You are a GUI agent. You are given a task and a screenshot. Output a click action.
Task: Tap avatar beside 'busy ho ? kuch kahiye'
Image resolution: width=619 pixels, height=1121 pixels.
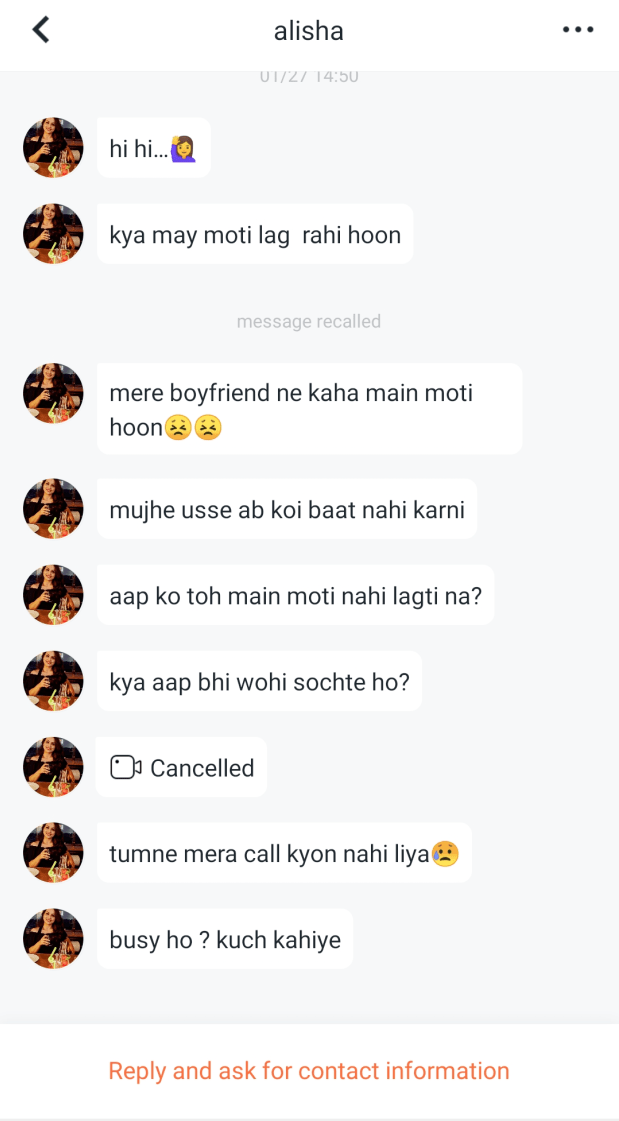tap(53, 939)
